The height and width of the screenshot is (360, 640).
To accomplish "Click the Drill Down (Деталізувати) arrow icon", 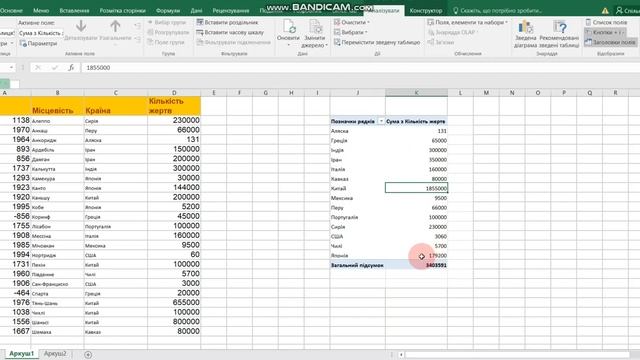I will click(x=81, y=26).
